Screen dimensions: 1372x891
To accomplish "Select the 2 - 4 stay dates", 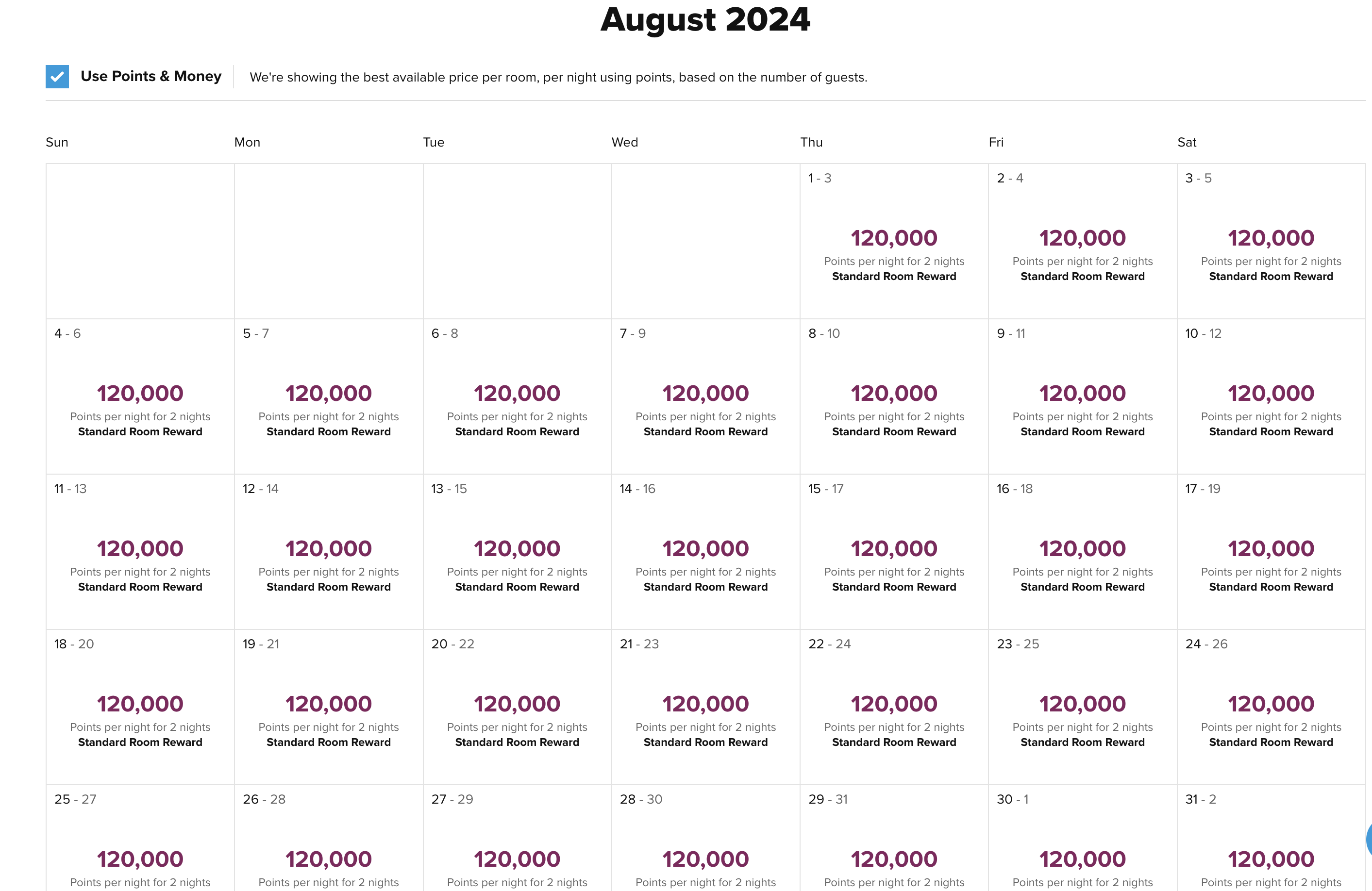I will coord(1082,241).
